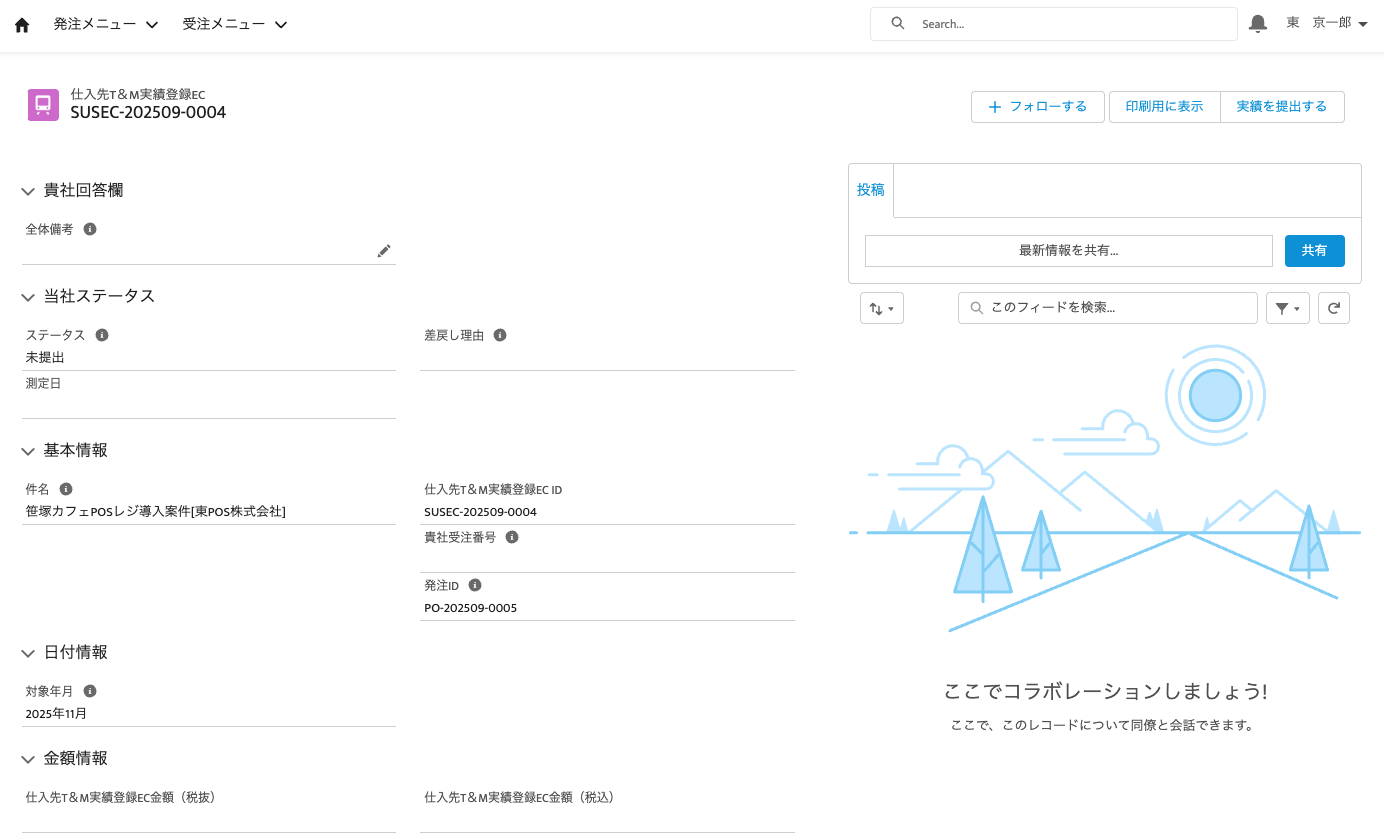Refresh the feed

1333,308
